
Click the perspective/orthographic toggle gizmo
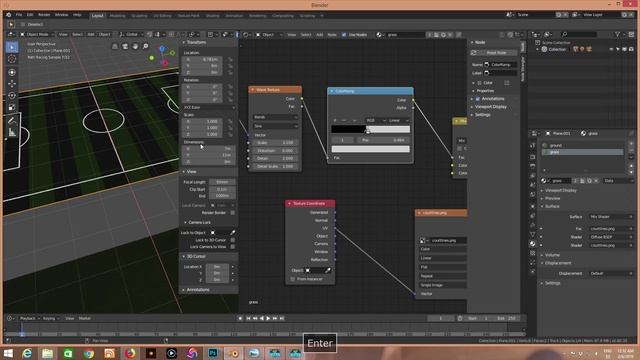pyautogui.click(x=115, y=47)
